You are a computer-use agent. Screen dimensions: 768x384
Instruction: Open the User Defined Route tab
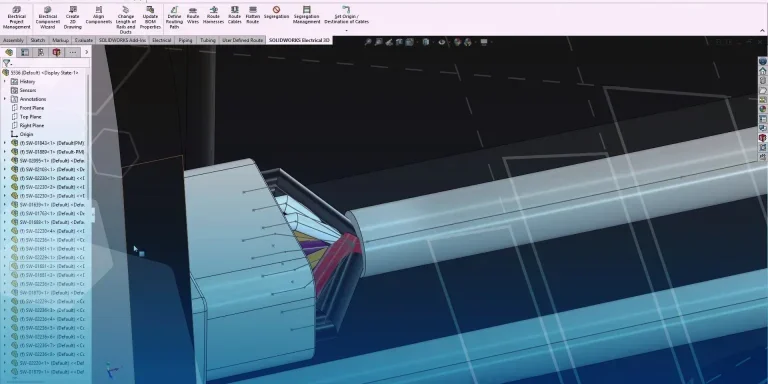[x=242, y=40]
